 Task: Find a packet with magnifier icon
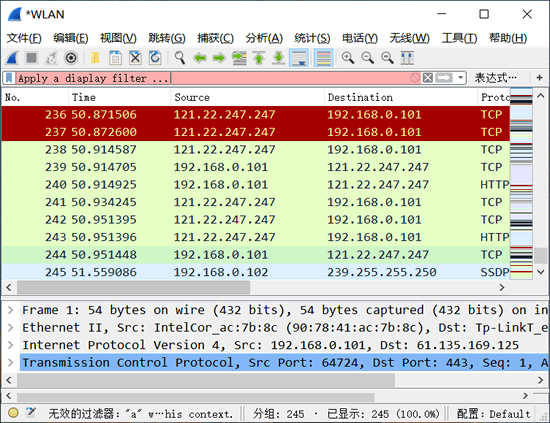tap(180, 58)
